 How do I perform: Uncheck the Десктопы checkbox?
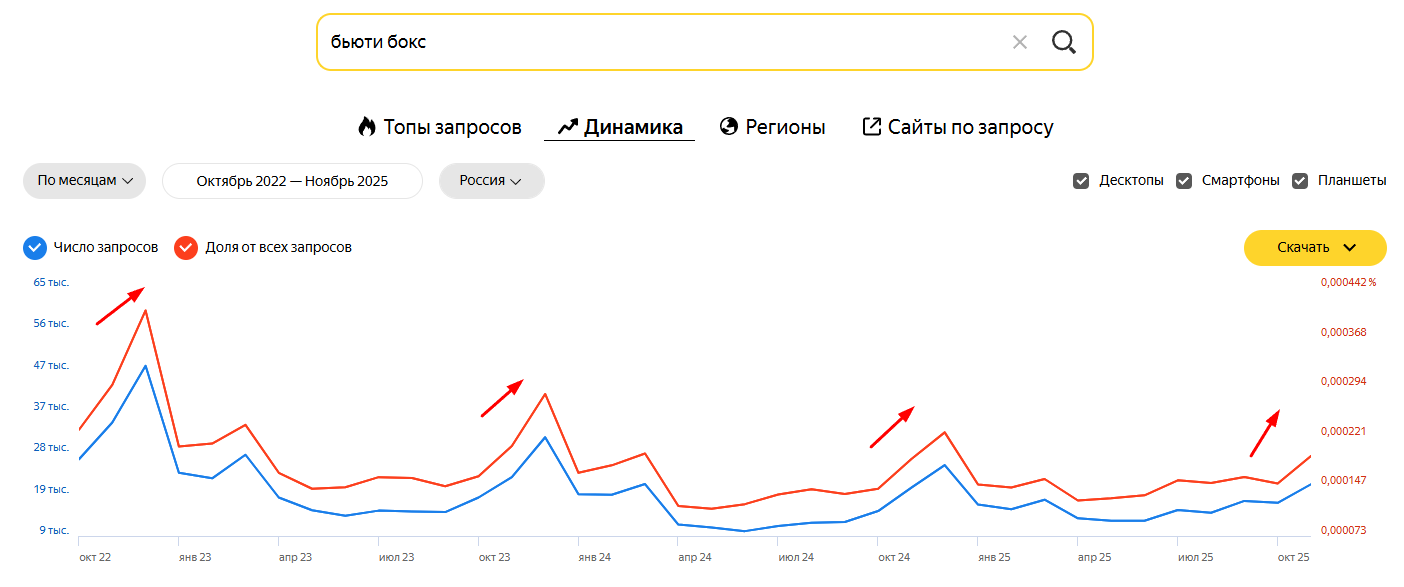pyautogui.click(x=1081, y=181)
